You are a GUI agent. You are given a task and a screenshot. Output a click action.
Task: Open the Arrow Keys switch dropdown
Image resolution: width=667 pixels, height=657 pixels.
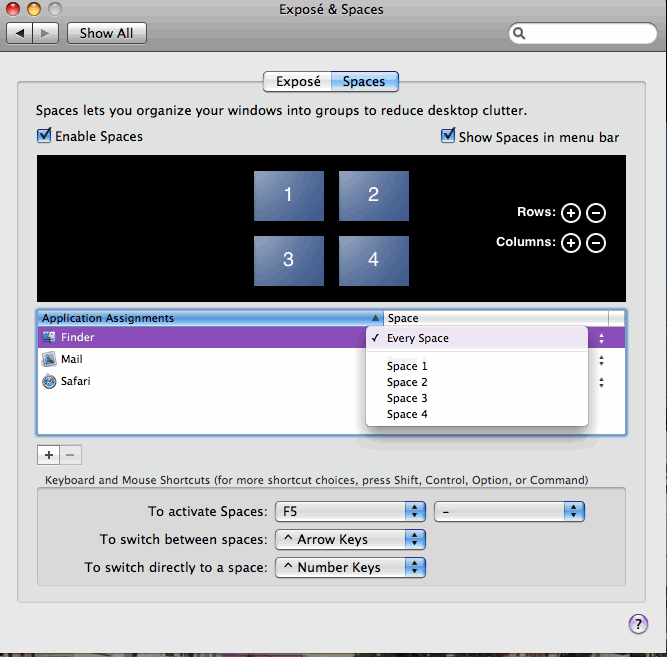click(351, 540)
